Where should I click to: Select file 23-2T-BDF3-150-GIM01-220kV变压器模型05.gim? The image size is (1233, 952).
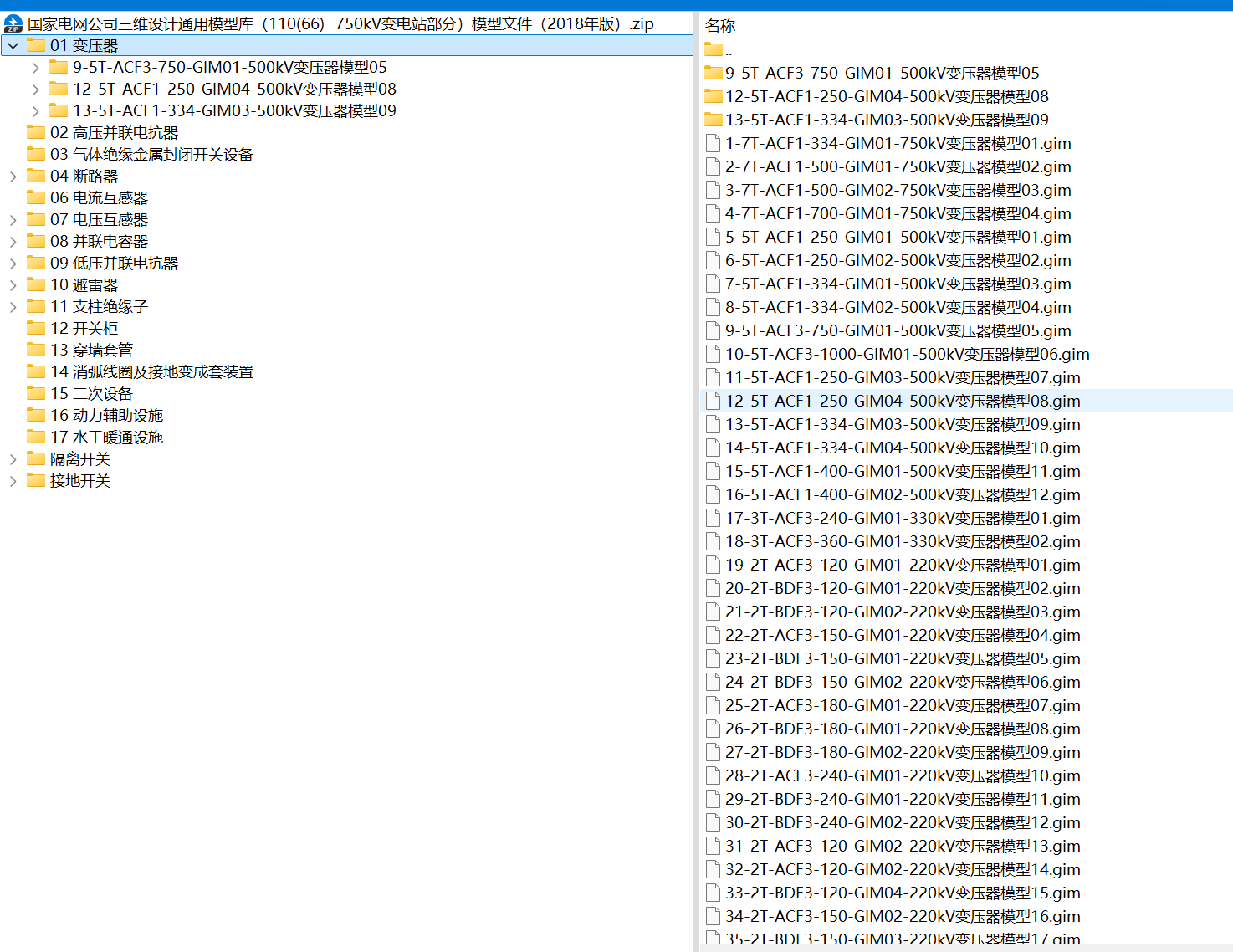903,658
